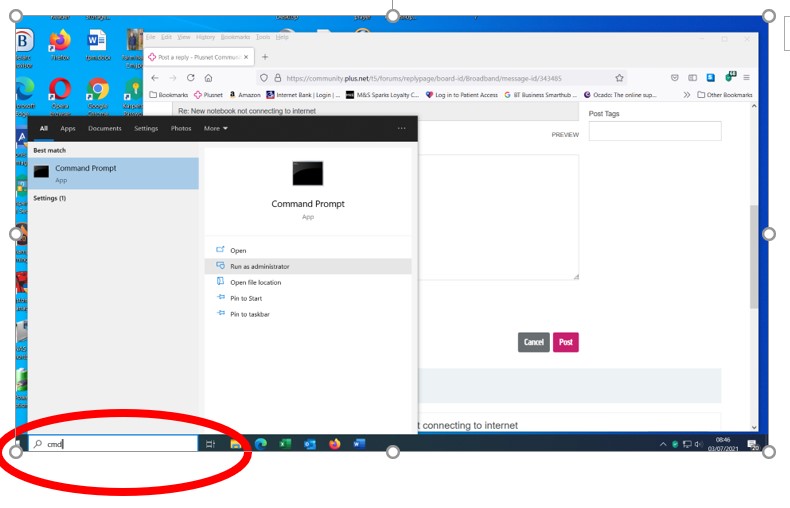The width and height of the screenshot is (790, 508).
Task: Reload the Plusnet Community page in Firefox
Action: pyautogui.click(x=190, y=78)
